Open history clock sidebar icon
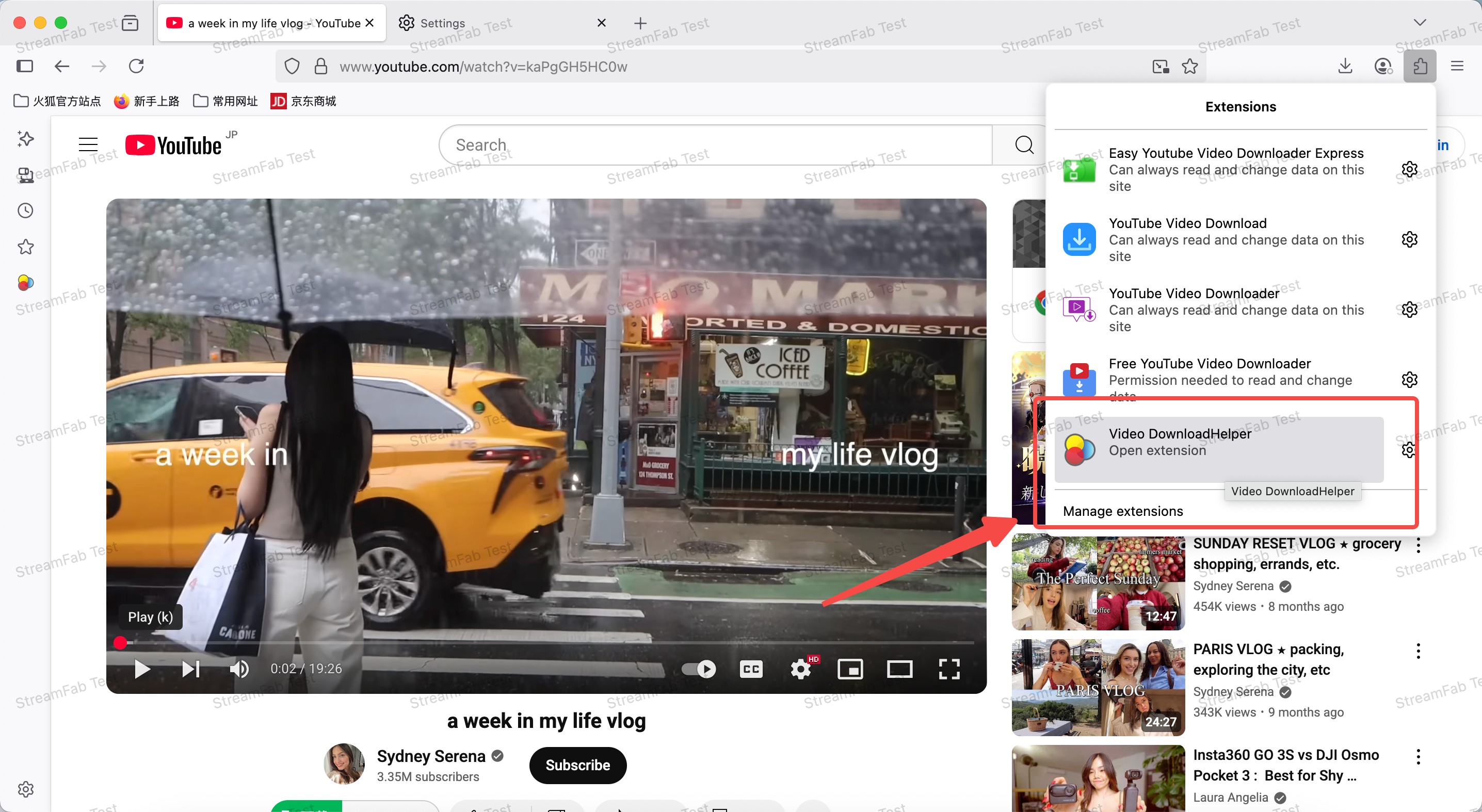This screenshot has height=812, width=1482. coord(25,210)
